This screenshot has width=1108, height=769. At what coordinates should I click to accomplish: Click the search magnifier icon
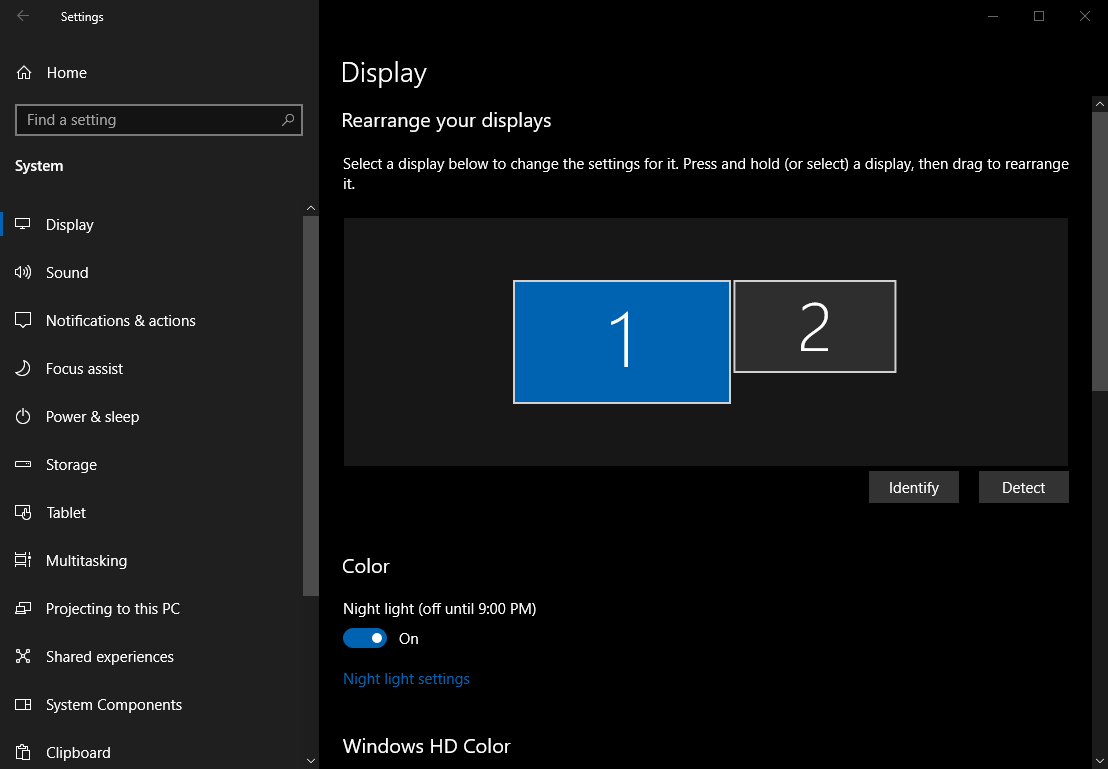click(288, 119)
